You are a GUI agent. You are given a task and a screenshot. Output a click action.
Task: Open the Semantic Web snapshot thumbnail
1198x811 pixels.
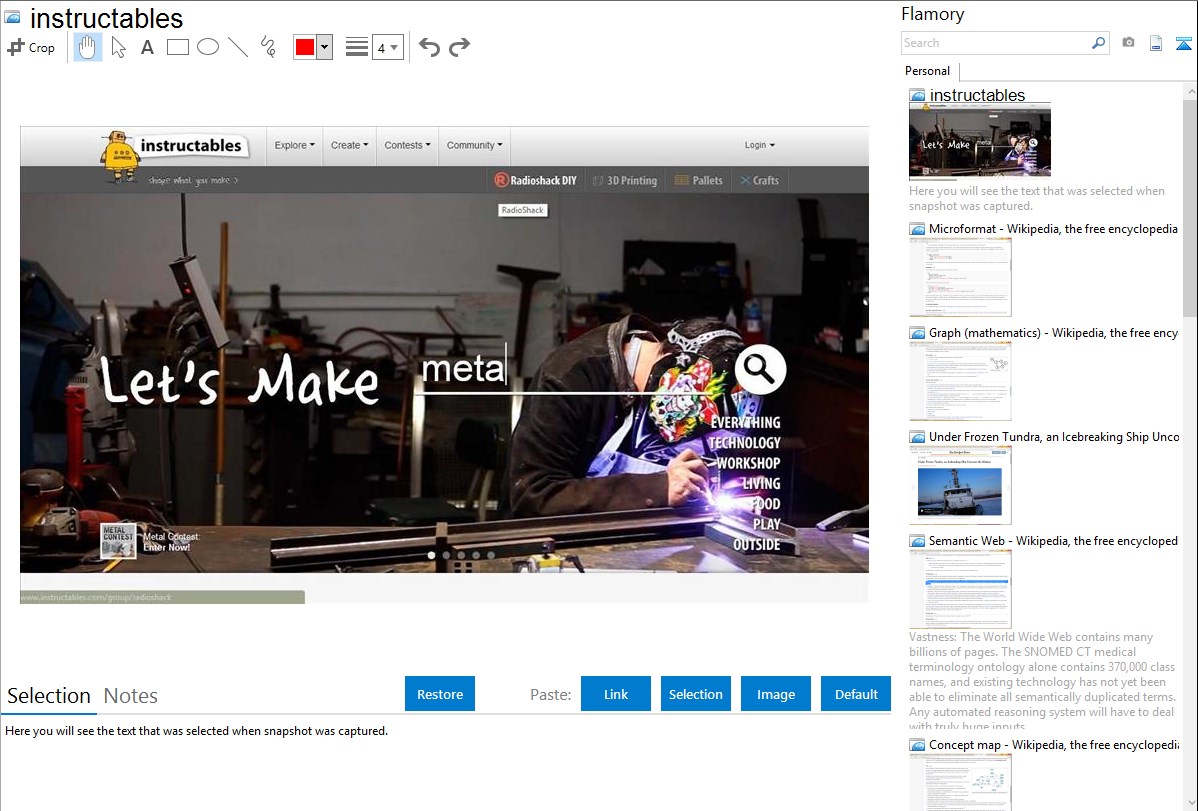(x=960, y=588)
